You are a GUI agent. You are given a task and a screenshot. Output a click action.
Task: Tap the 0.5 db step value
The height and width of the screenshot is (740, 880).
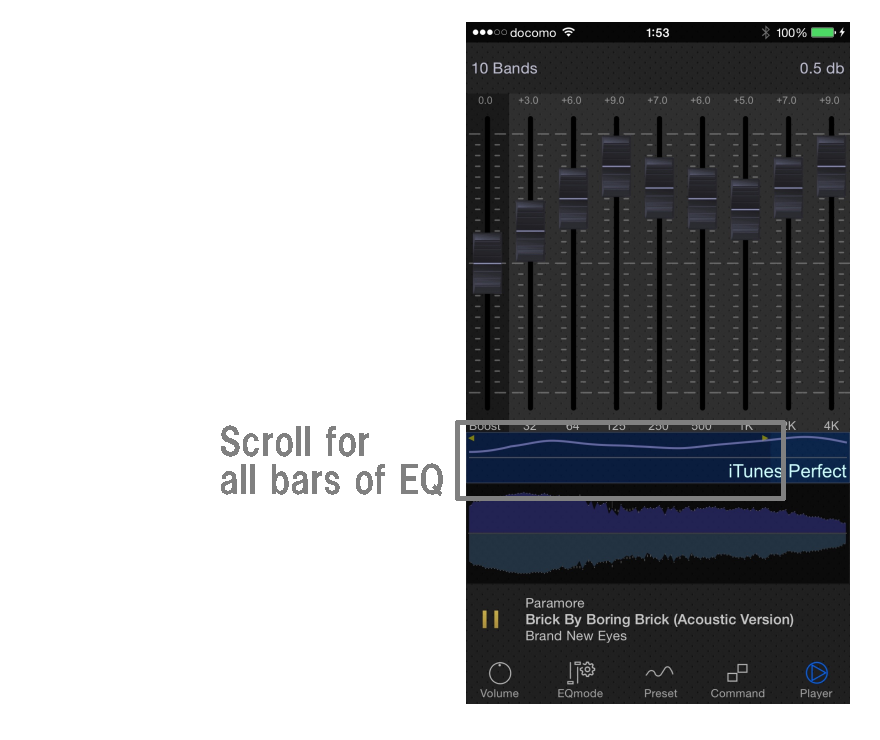pos(821,69)
